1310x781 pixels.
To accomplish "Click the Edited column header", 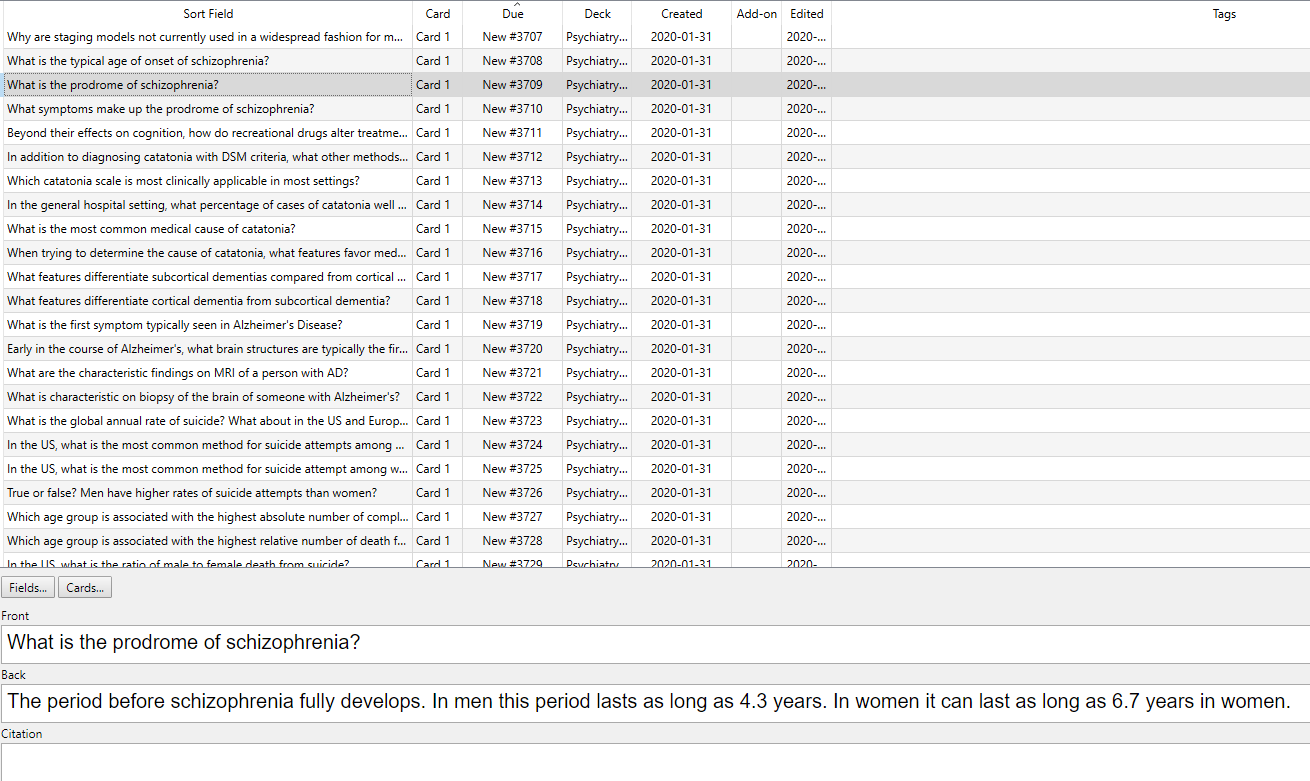I will [x=806, y=14].
